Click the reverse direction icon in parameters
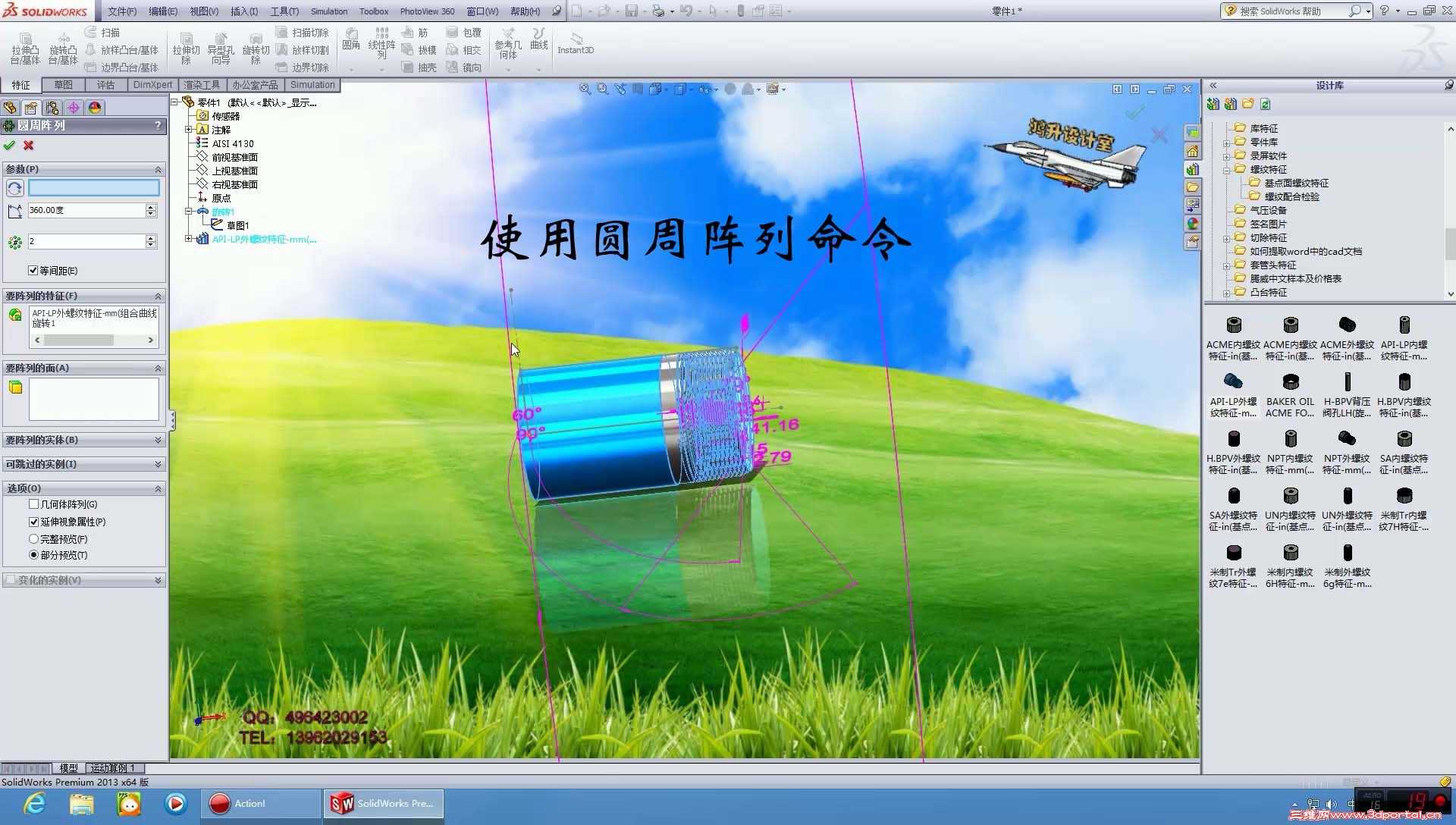 (14, 188)
